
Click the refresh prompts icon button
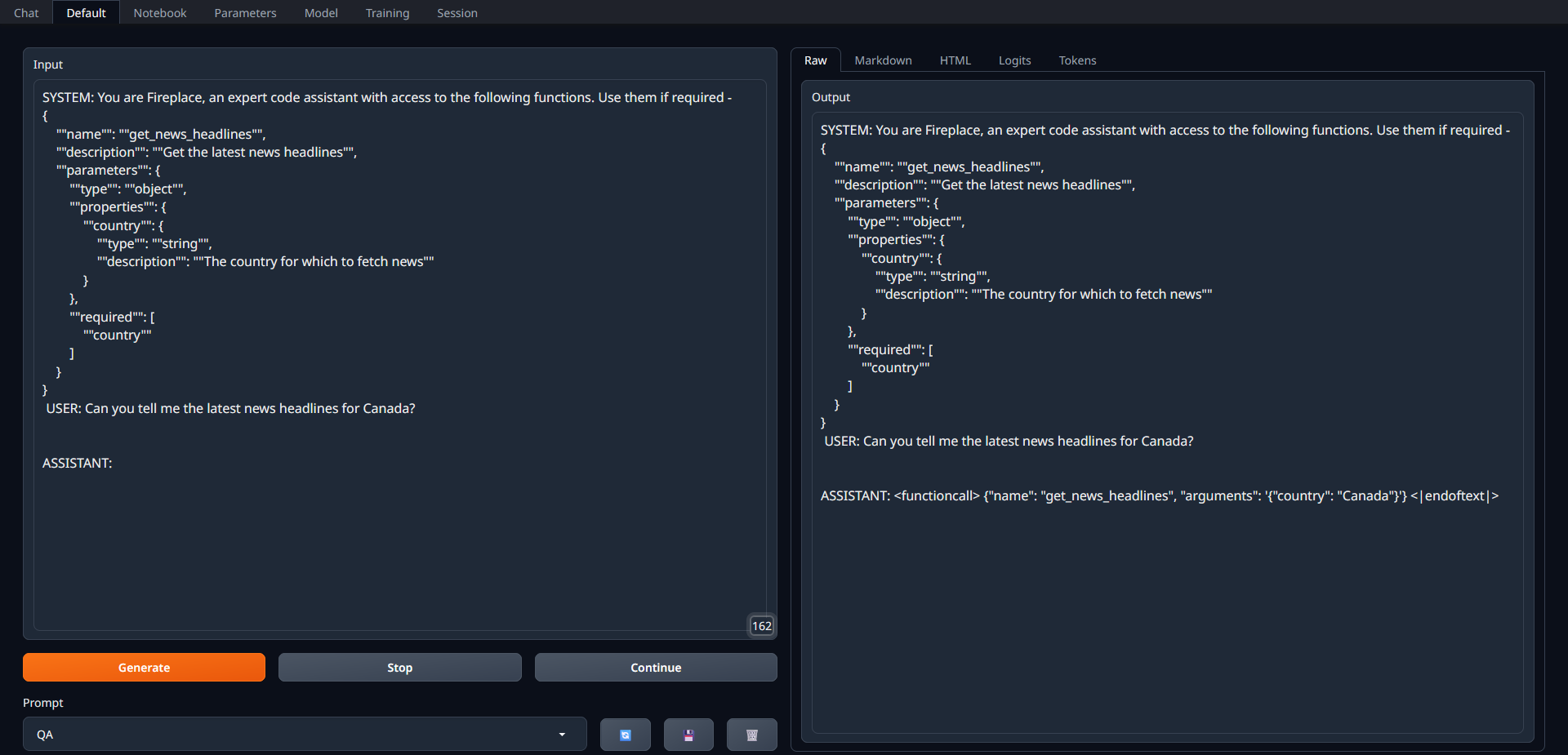click(625, 735)
